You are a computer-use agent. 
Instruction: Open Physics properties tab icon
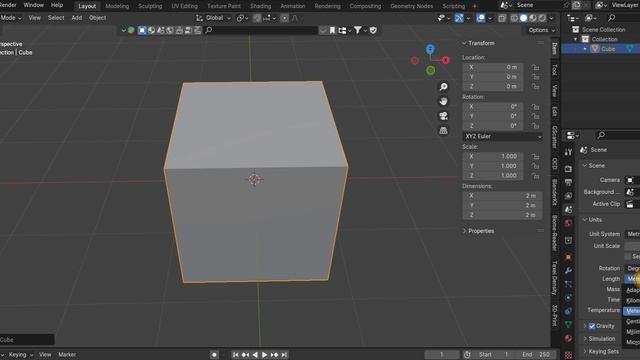coord(568,298)
